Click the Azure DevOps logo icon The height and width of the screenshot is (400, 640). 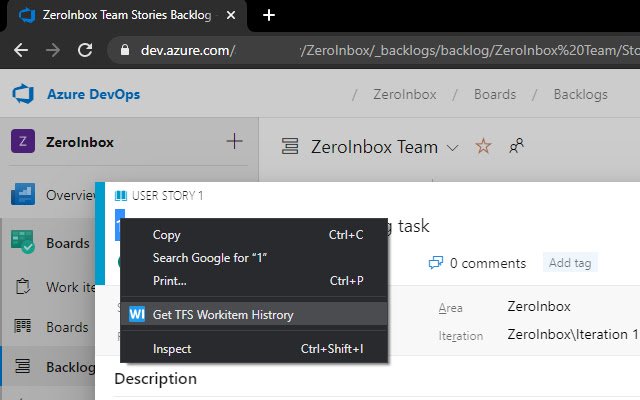pyautogui.click(x=23, y=94)
